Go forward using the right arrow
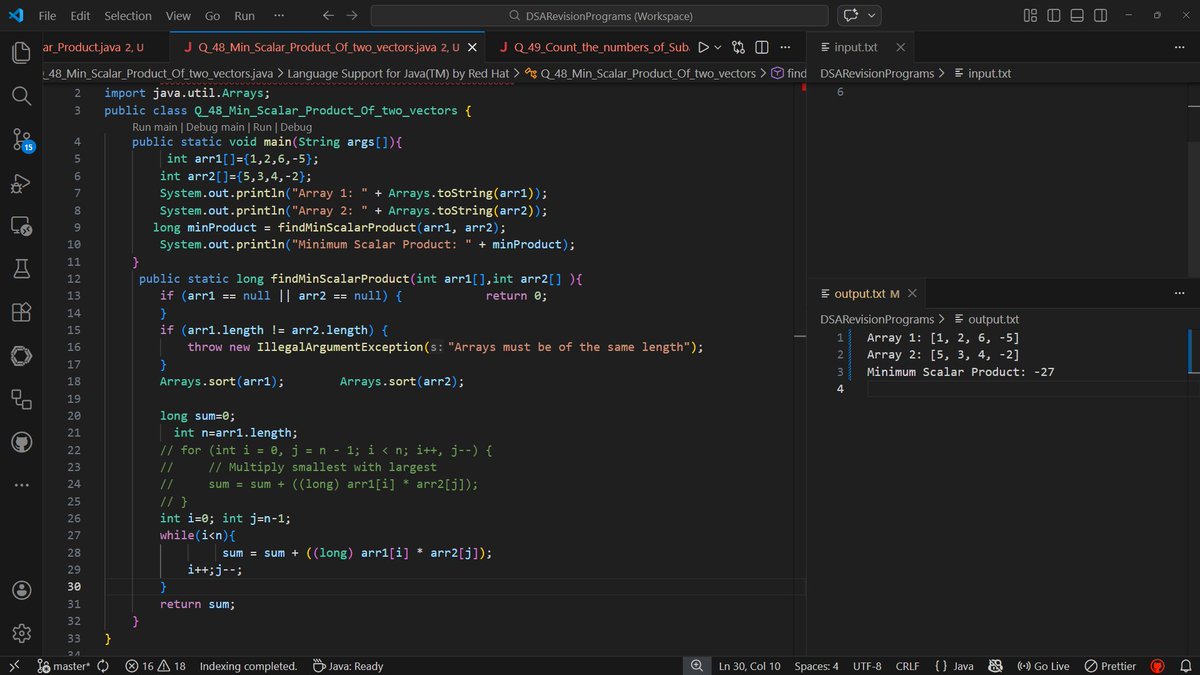The height and width of the screenshot is (675, 1200). pyautogui.click(x=352, y=16)
